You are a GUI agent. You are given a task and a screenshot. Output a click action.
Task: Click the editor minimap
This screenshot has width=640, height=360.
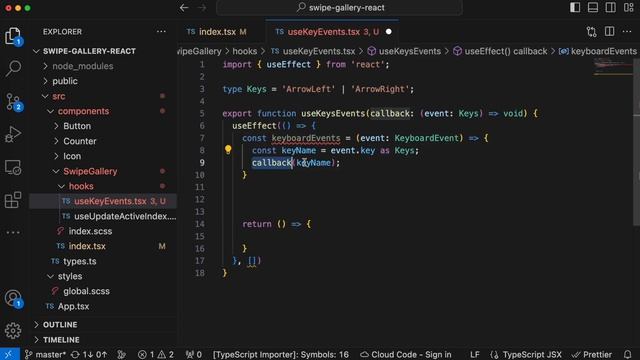tap(613, 67)
